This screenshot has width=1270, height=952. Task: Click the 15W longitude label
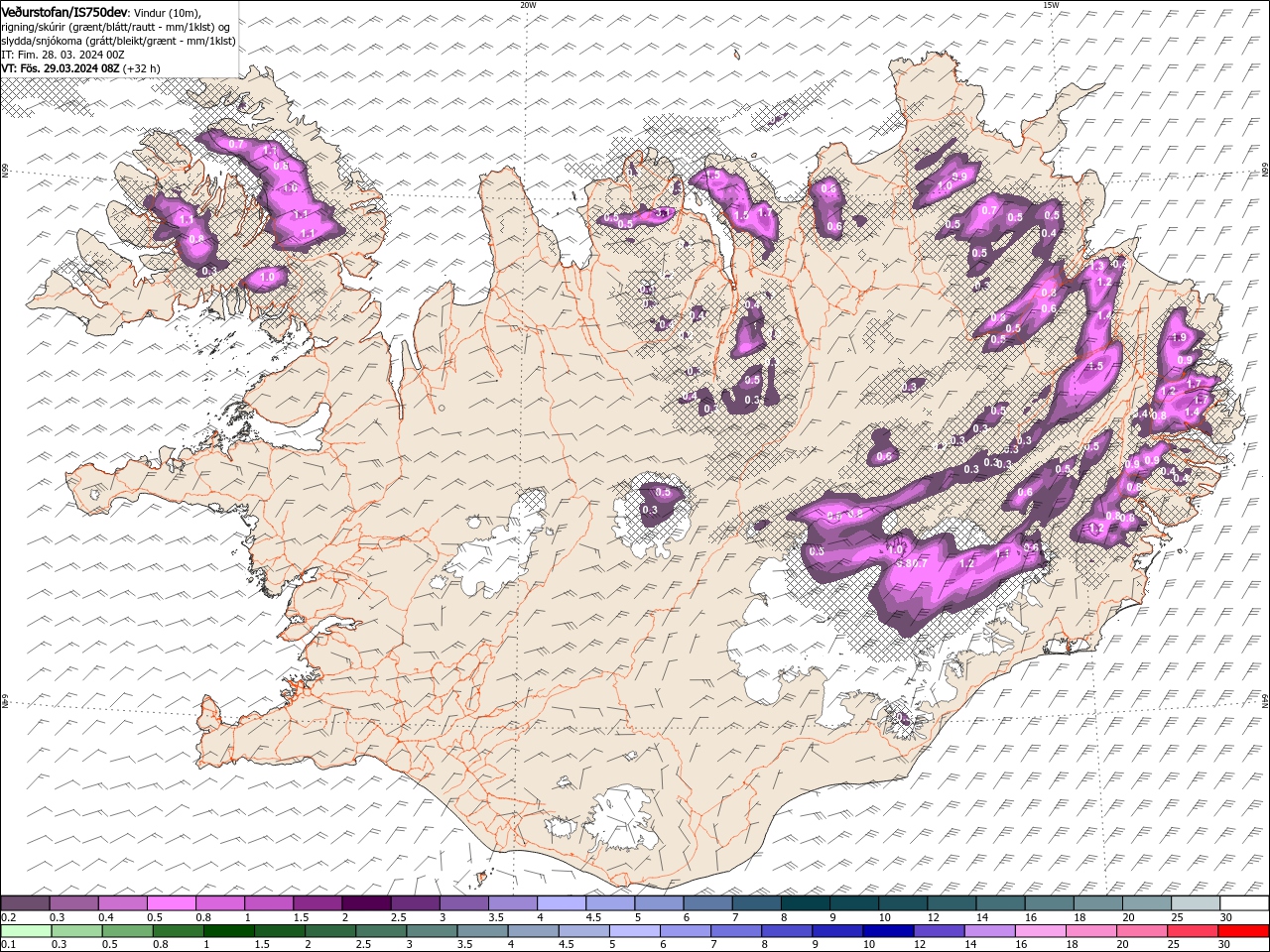(1051, 5)
